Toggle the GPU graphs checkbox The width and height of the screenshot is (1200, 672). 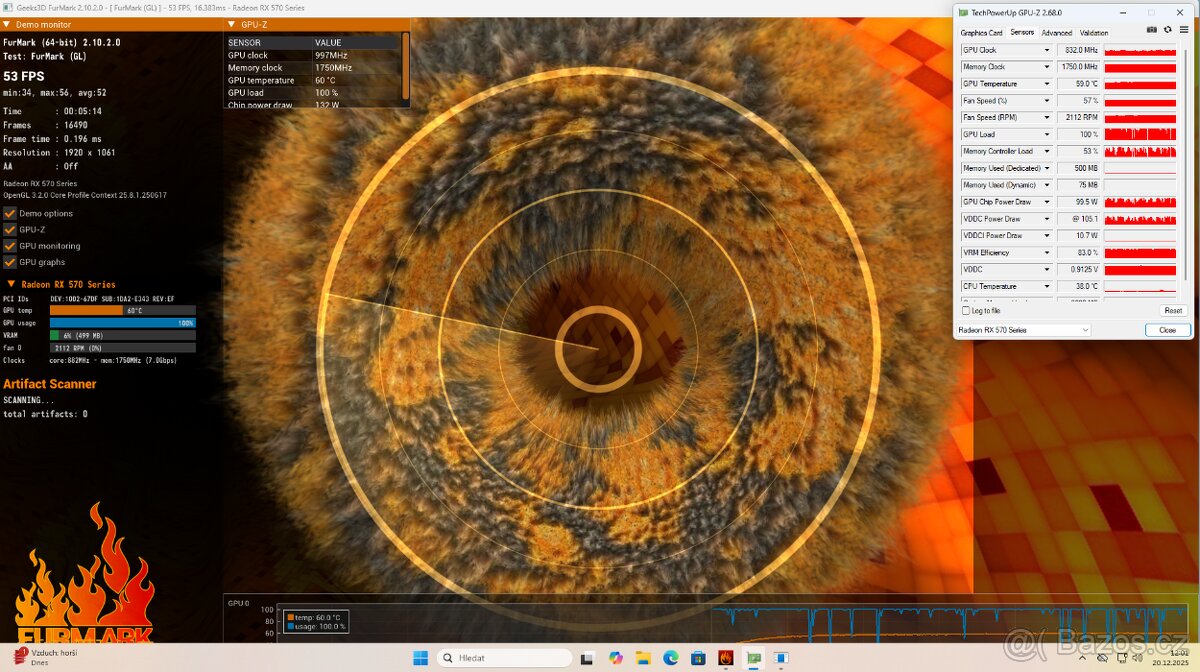coord(10,262)
